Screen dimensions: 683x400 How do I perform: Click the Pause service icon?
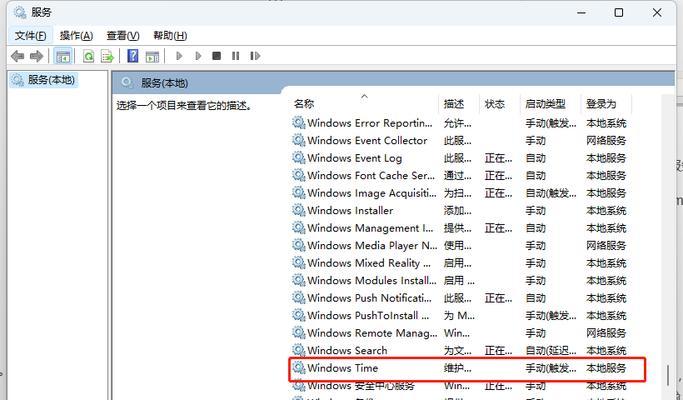coord(236,56)
